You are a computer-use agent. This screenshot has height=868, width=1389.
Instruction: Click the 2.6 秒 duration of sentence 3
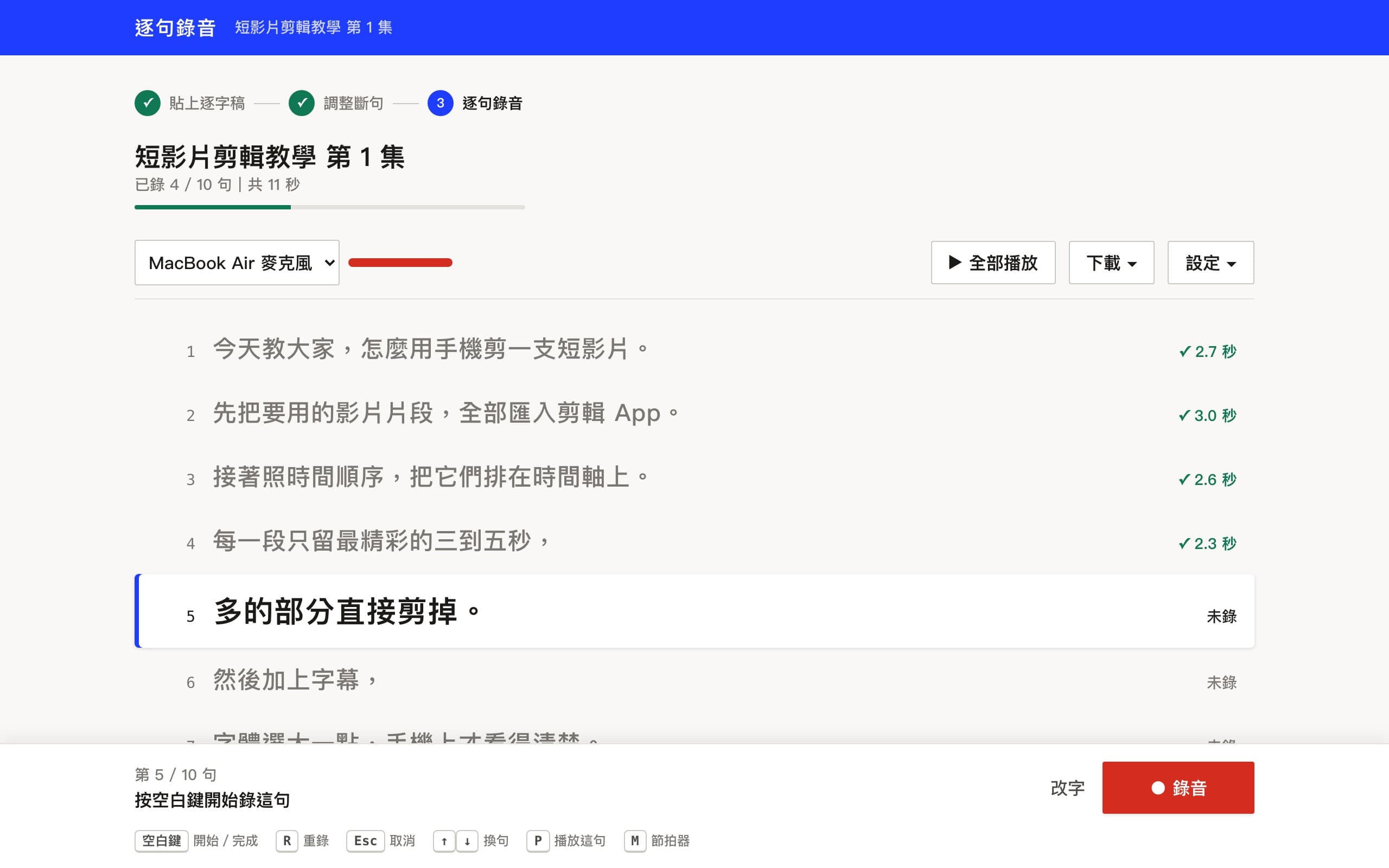point(1207,480)
